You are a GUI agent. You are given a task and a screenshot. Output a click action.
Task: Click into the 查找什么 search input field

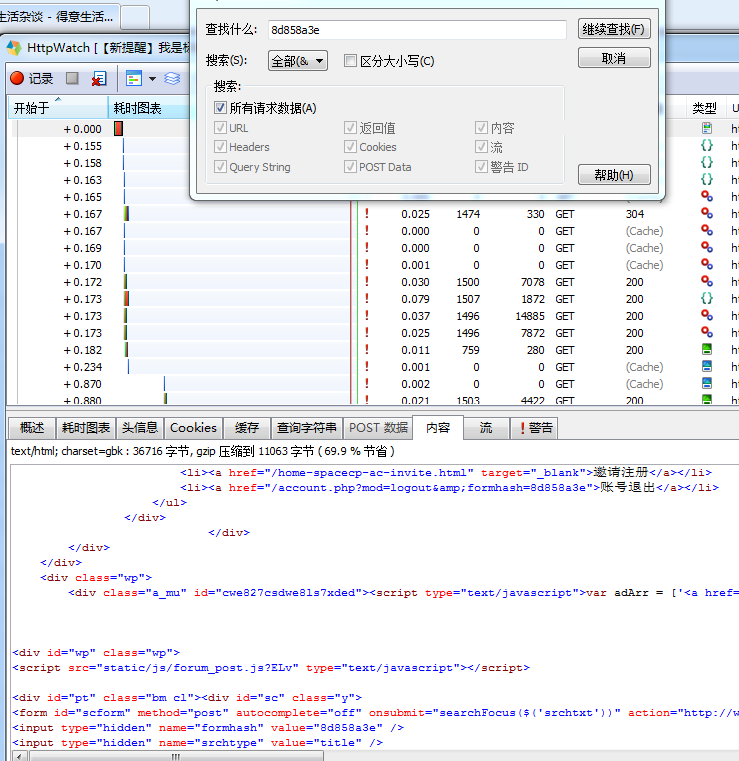(x=417, y=30)
